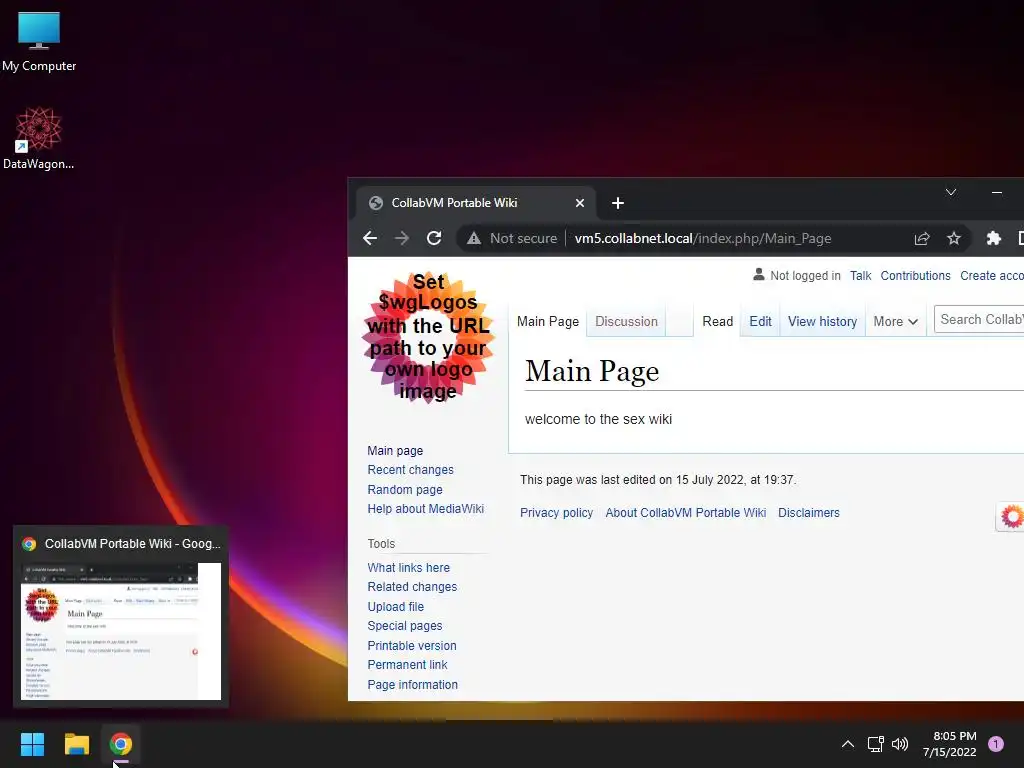The image size is (1024, 768).
Task: Minimize the Chrome window
Action: tap(997, 192)
